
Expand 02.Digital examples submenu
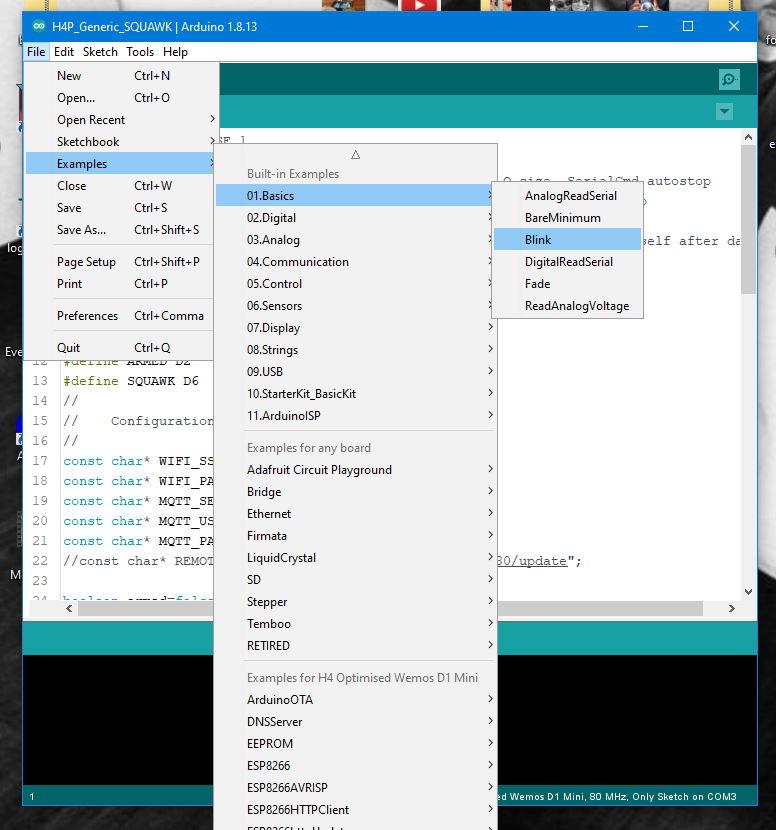tap(356, 218)
